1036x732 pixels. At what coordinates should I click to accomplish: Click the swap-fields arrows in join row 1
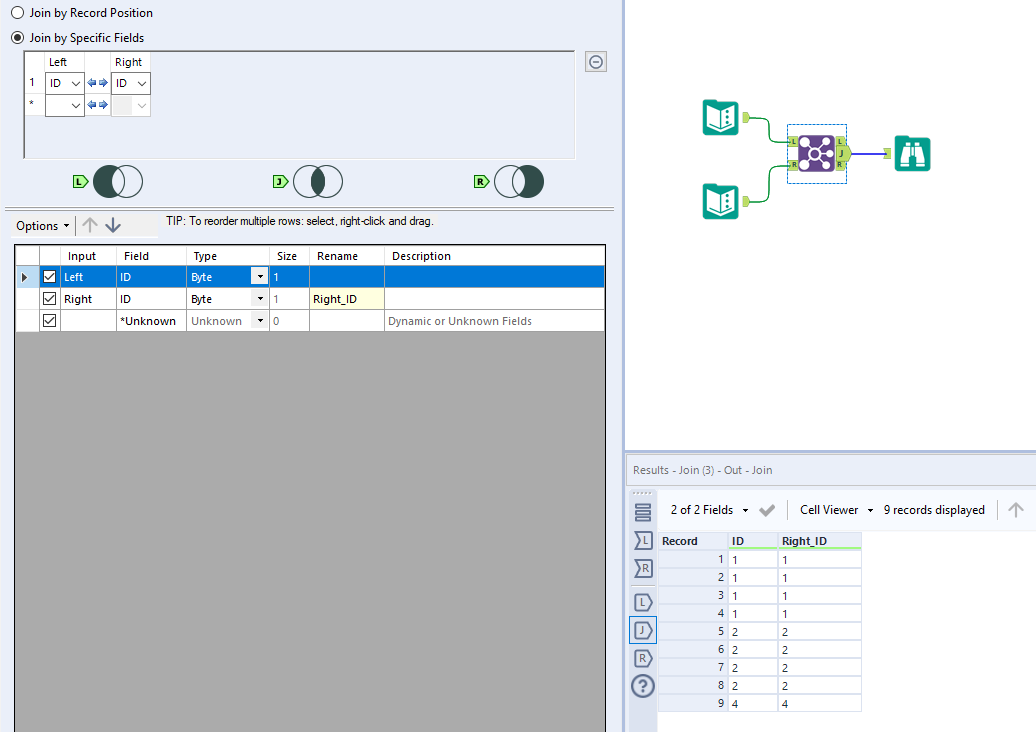(98, 83)
